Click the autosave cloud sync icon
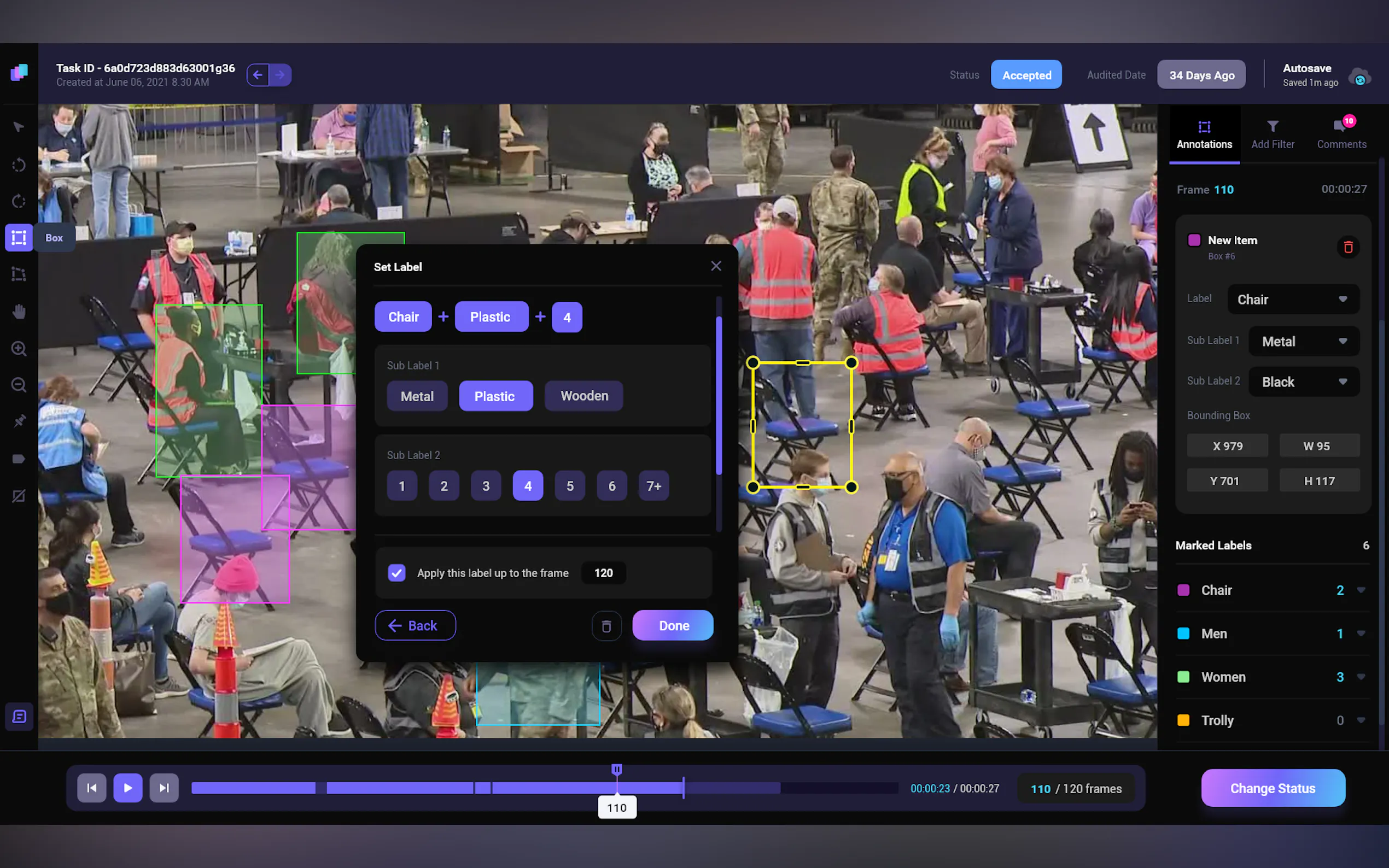 pos(1359,77)
